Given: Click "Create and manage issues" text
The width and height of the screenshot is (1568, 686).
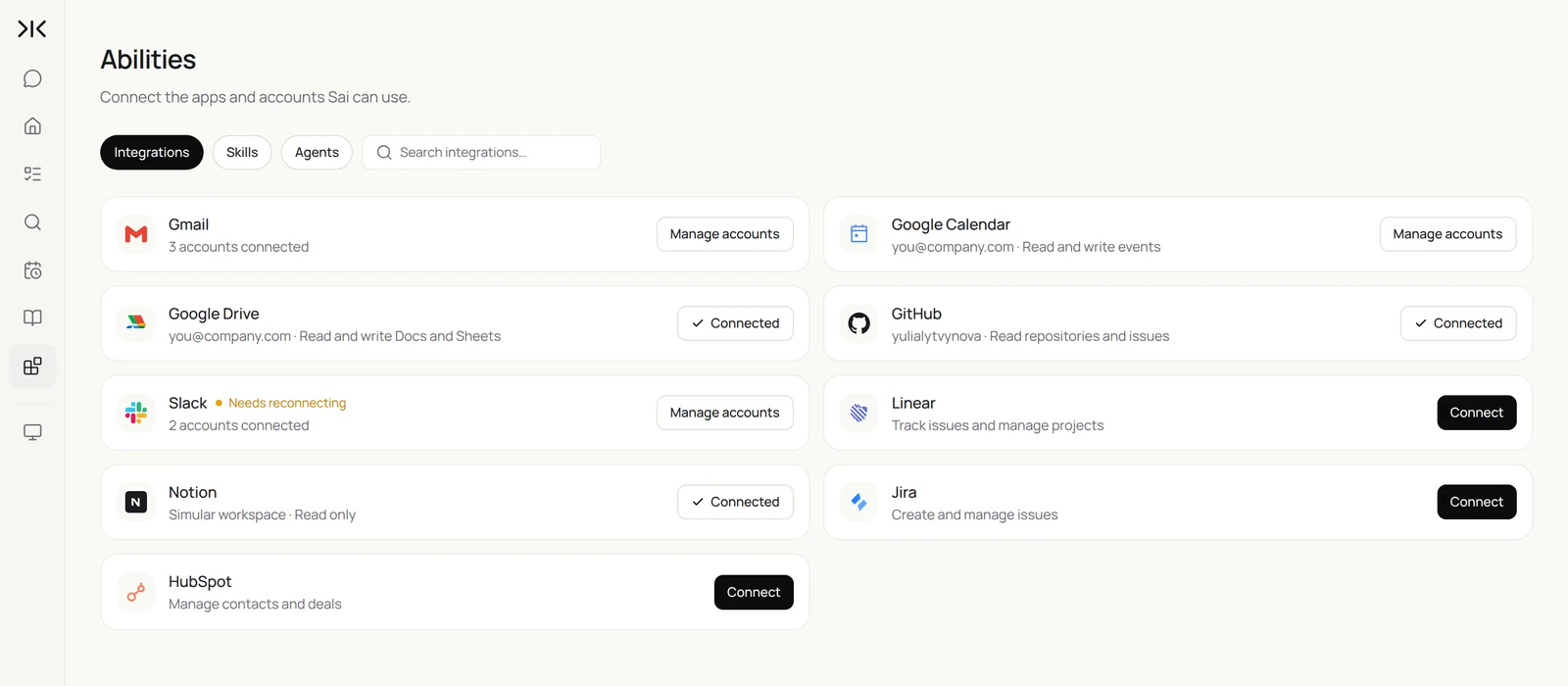Looking at the screenshot, I should (x=974, y=514).
